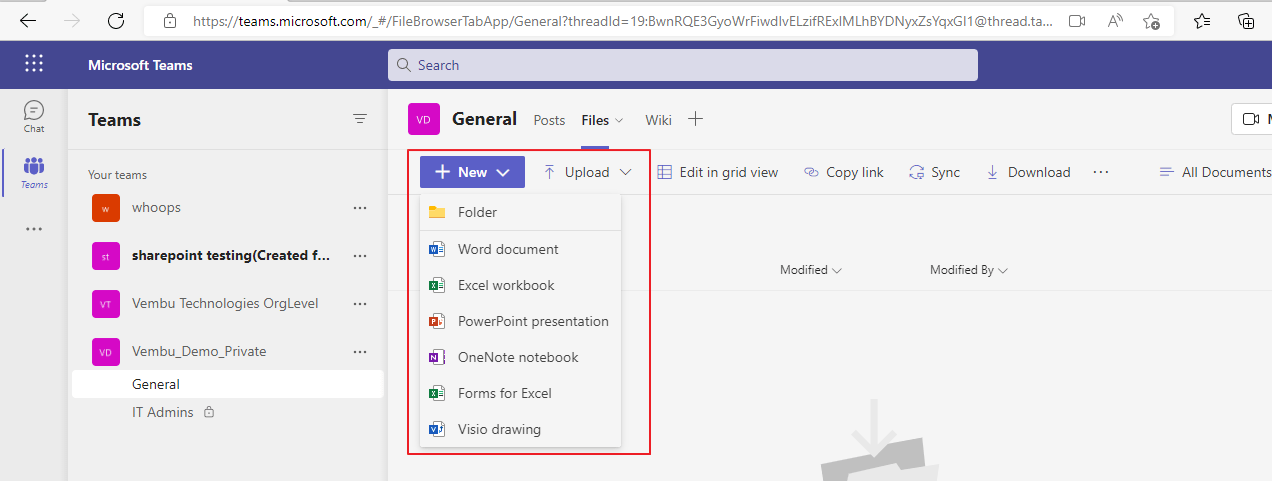The image size is (1272, 481).
Task: Click the Sync button
Action: pyautogui.click(x=934, y=172)
